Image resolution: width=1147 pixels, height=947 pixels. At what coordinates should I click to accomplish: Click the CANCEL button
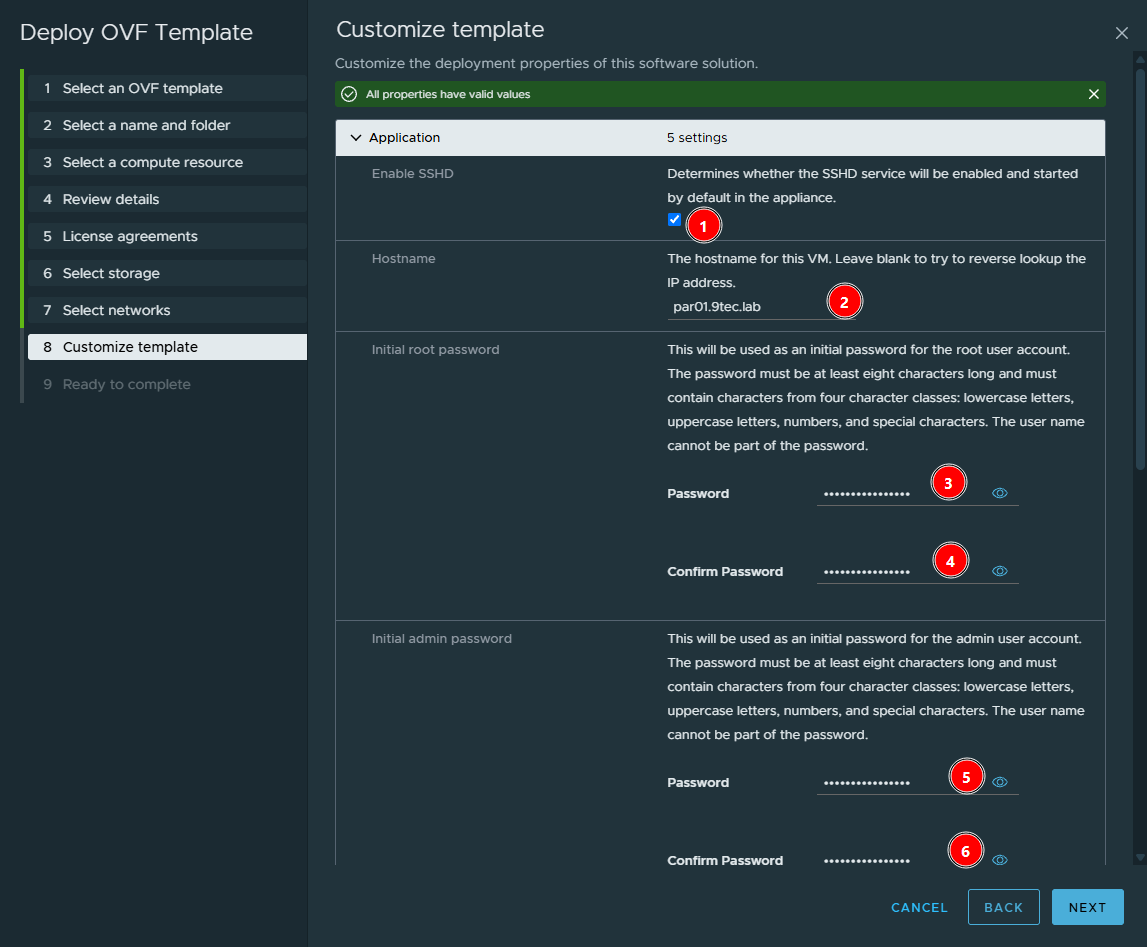click(x=919, y=908)
